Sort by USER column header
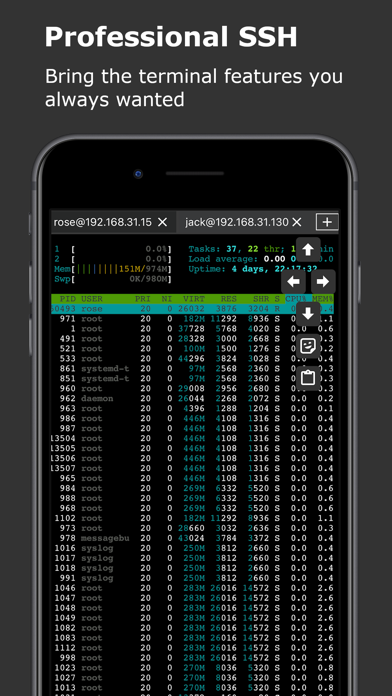392x696 pixels. pos(92,299)
